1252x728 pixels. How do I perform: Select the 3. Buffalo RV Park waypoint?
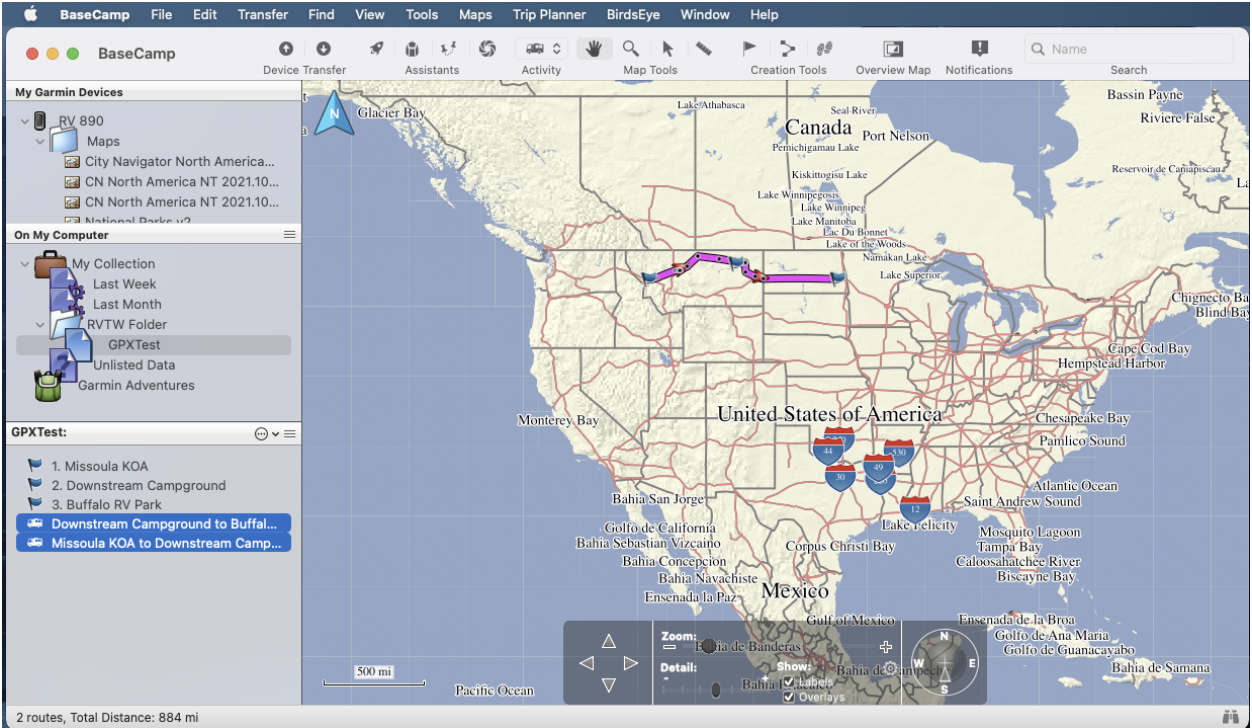(x=107, y=504)
